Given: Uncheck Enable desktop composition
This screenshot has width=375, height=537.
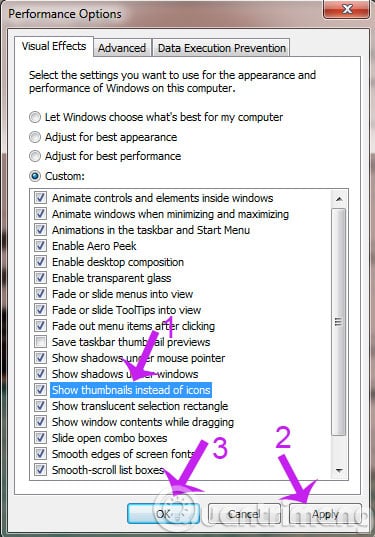Looking at the screenshot, I should point(40,262).
